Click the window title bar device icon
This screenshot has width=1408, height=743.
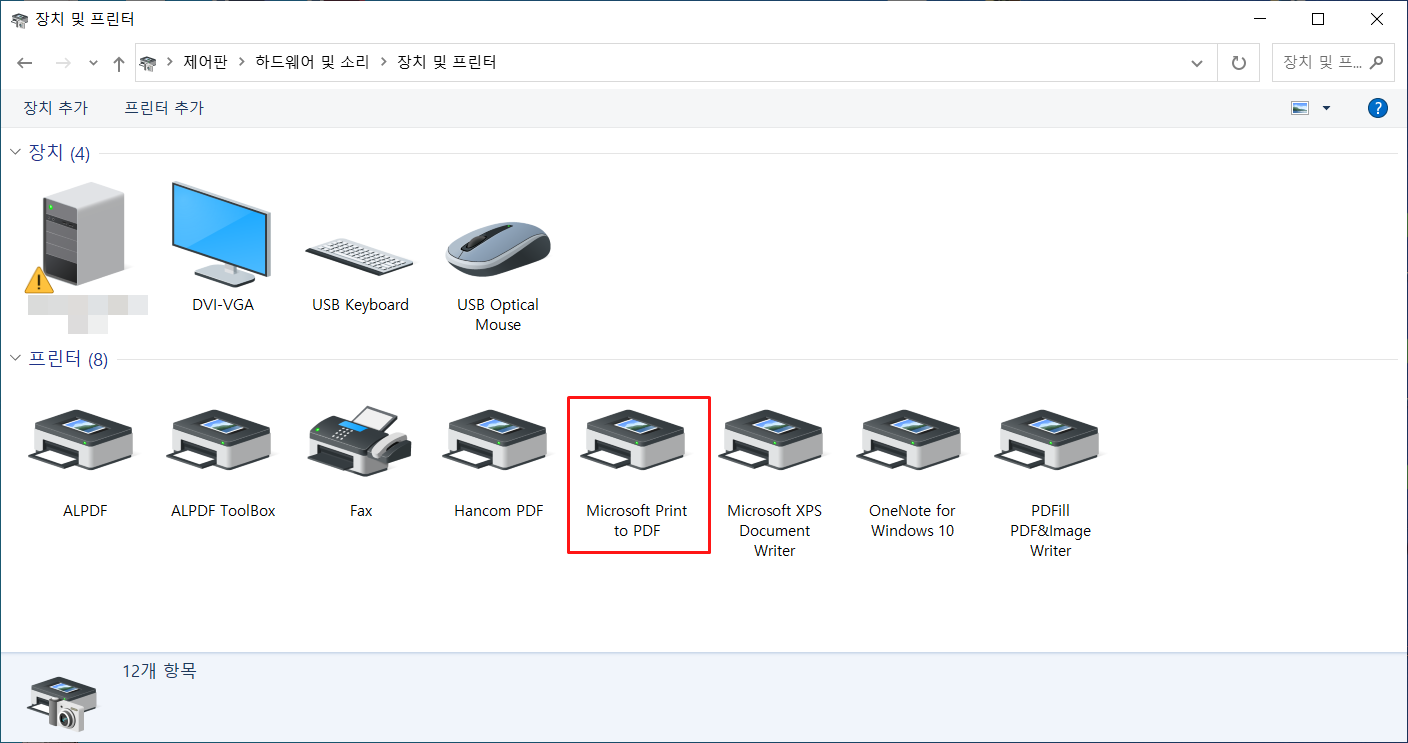(19, 19)
